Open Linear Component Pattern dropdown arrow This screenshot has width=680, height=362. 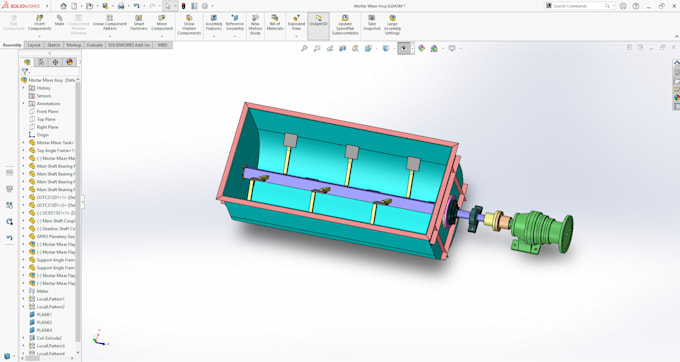pyautogui.click(x=110, y=36)
